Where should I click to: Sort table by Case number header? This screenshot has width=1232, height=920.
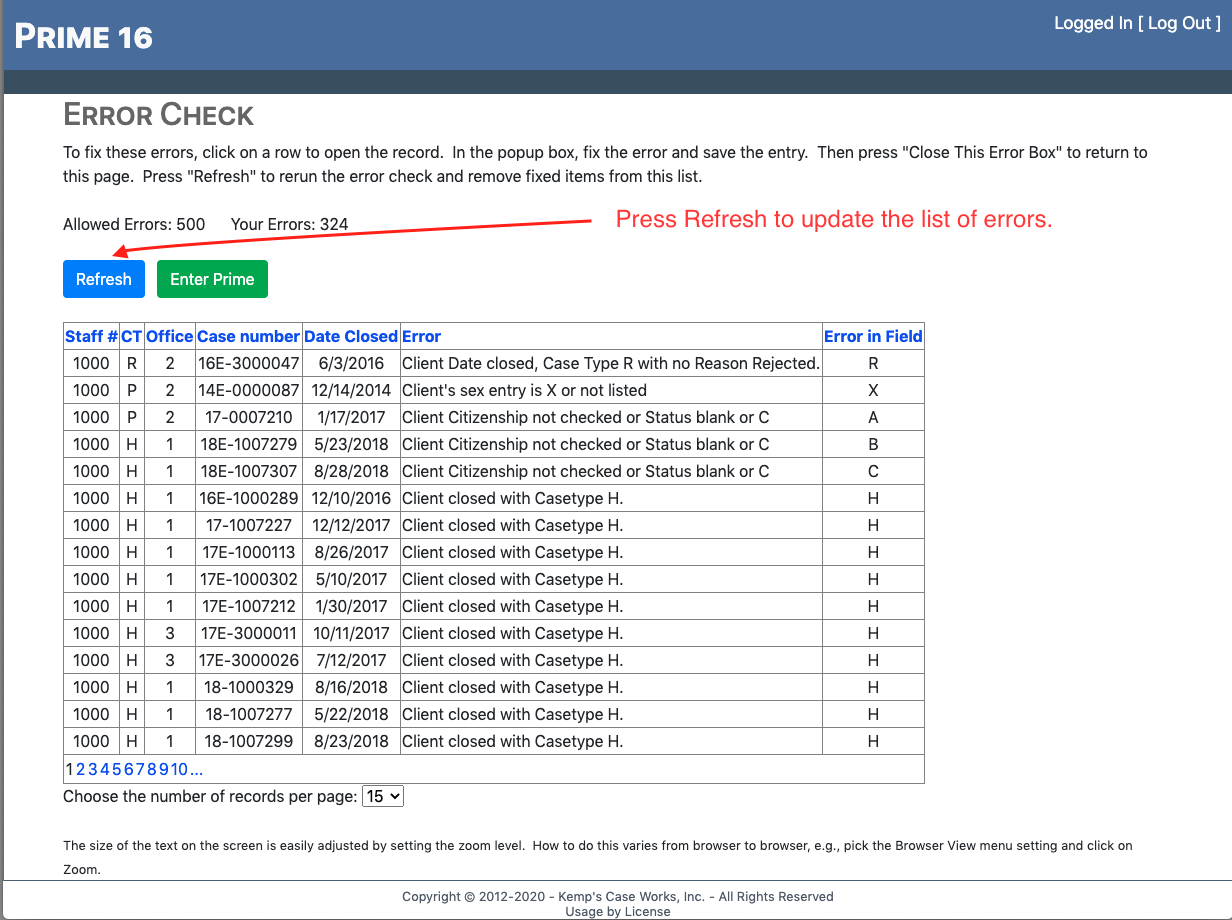tap(248, 337)
